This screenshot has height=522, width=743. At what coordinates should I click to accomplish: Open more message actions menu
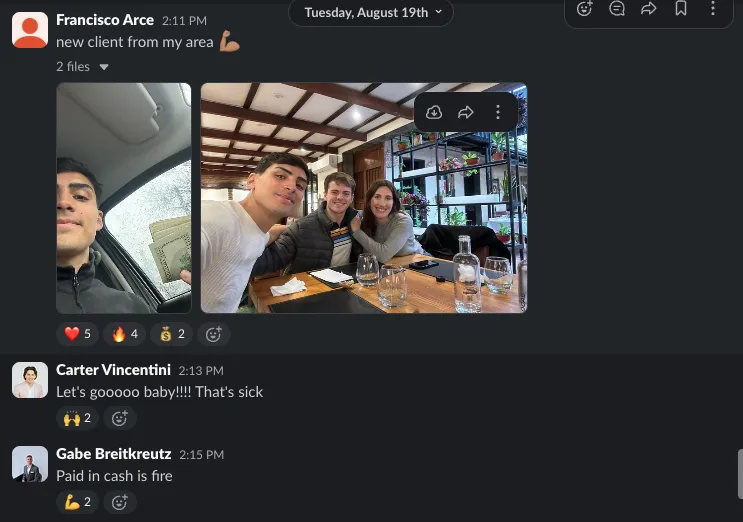[713, 9]
